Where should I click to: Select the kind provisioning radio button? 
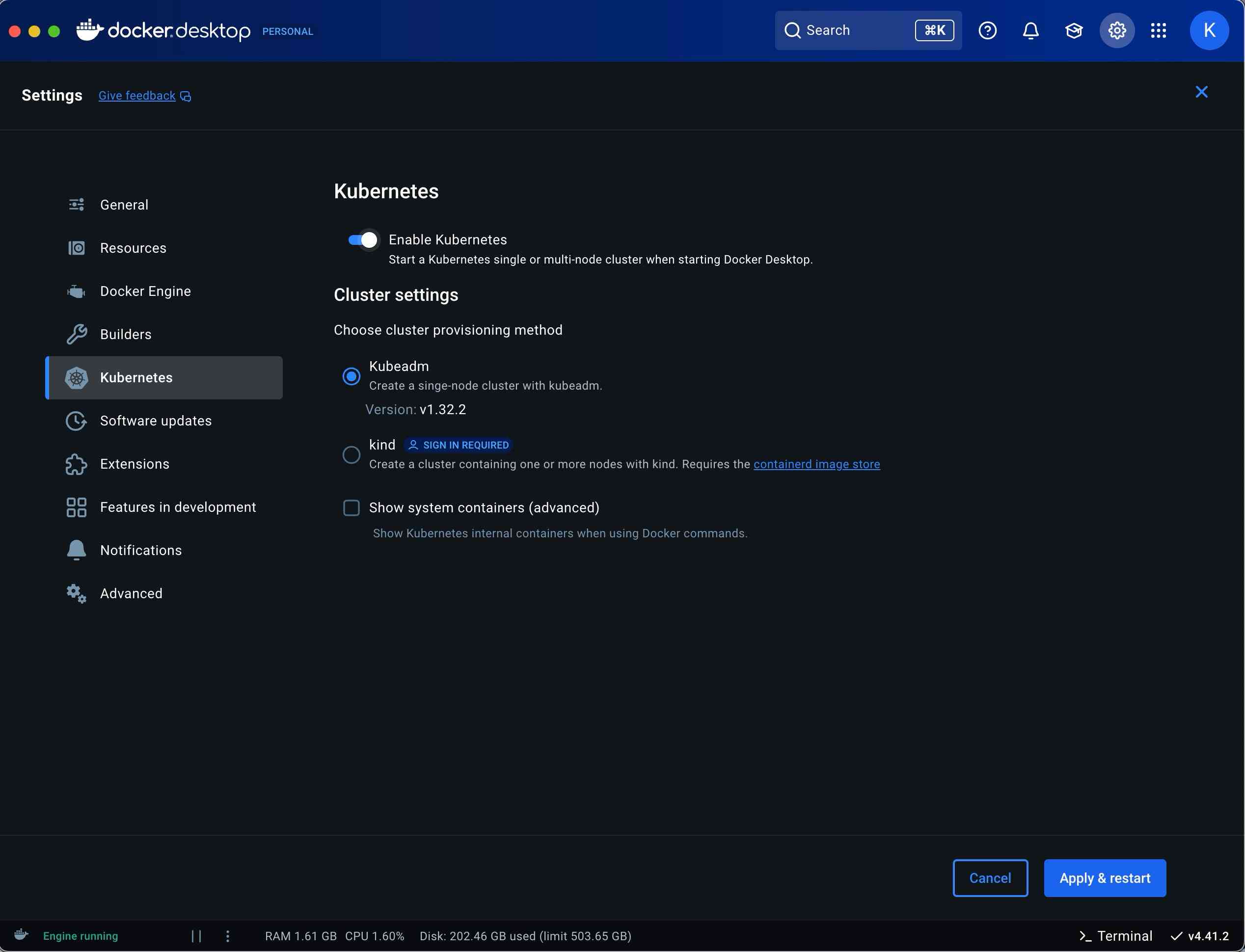tap(352, 454)
